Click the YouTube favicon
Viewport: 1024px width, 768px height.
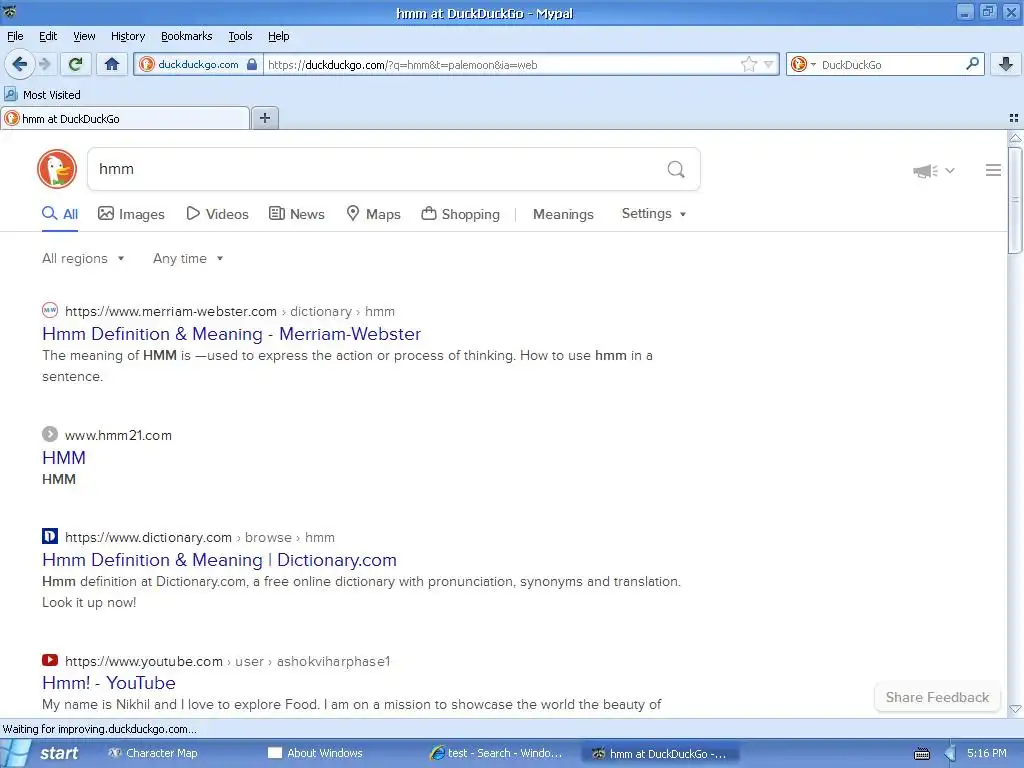50,660
